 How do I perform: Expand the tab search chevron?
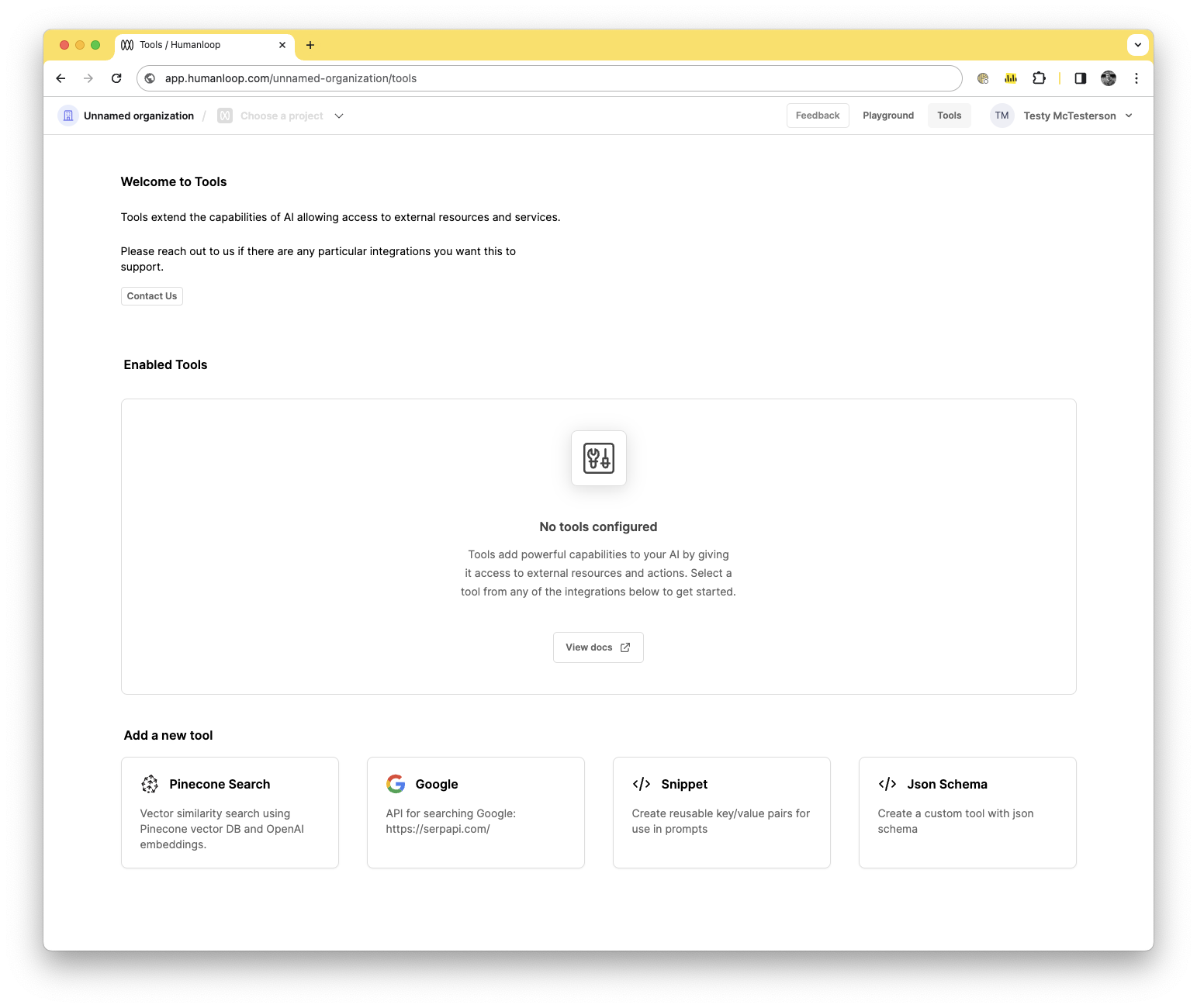(1138, 45)
